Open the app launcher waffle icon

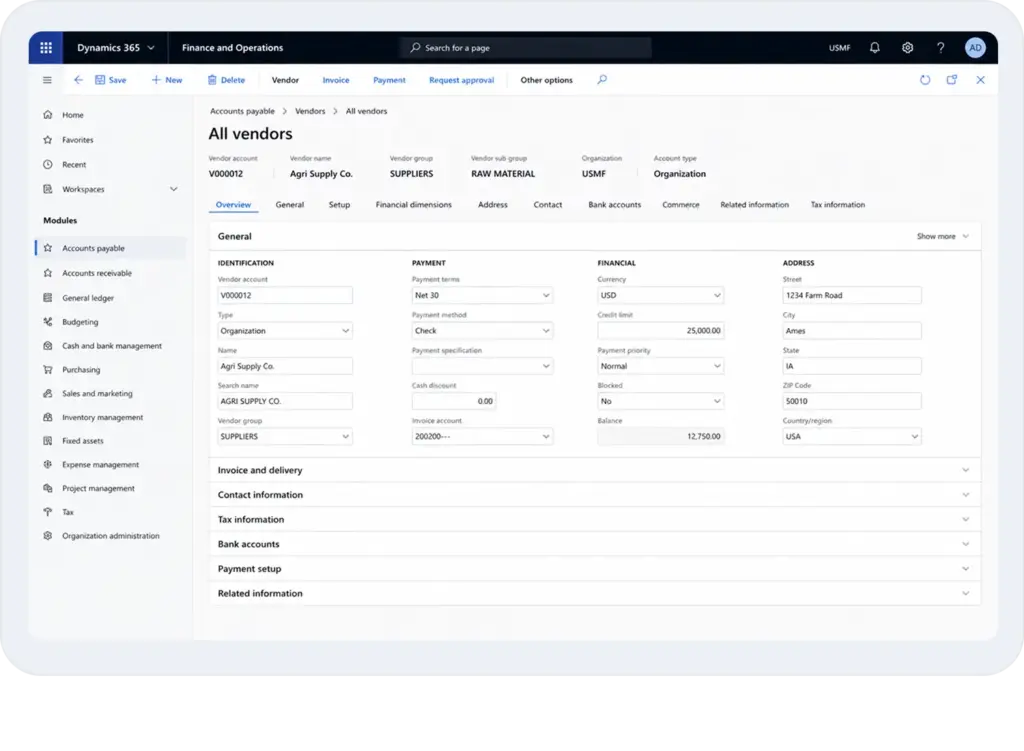(46, 48)
